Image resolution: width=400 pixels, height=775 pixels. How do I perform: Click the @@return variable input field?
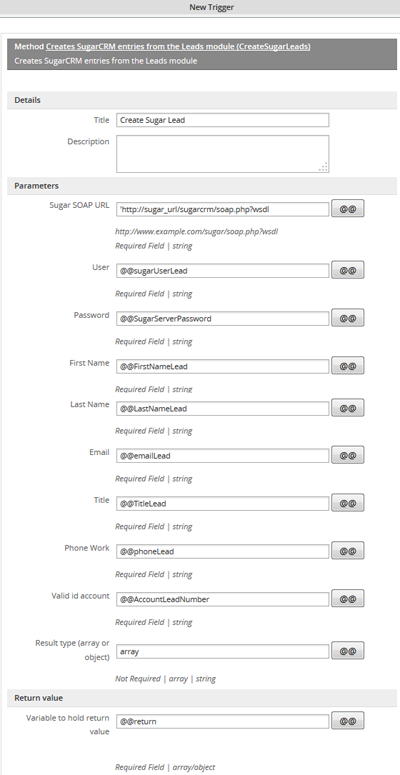(222, 722)
